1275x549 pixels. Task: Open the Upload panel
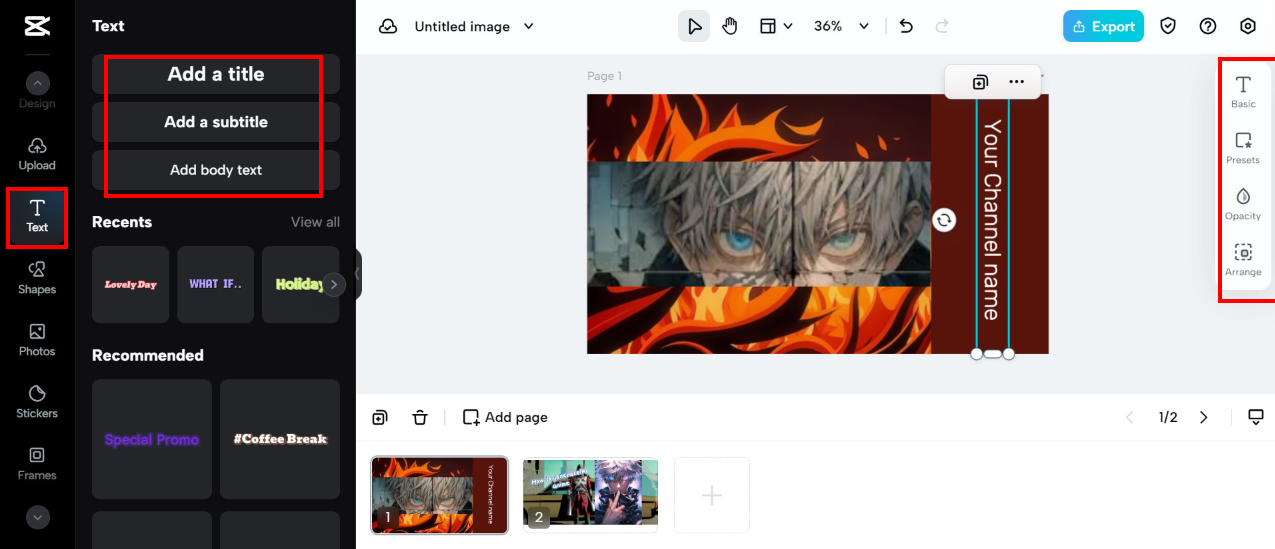37,154
